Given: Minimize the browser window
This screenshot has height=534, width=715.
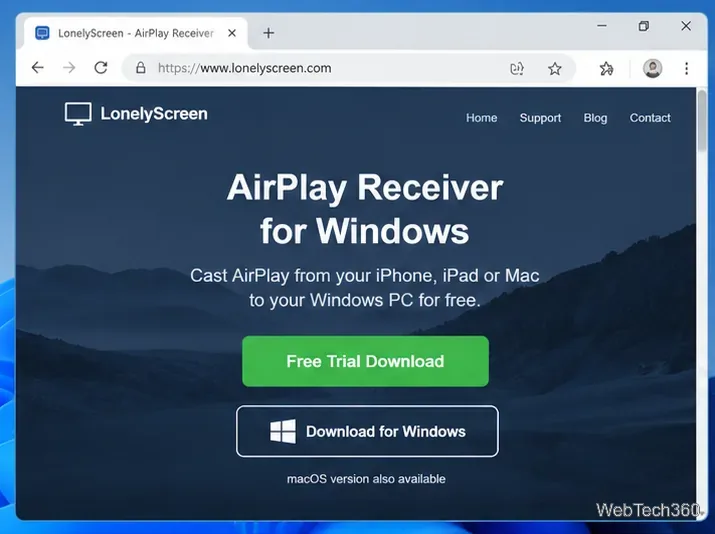Looking at the screenshot, I should tap(602, 26).
